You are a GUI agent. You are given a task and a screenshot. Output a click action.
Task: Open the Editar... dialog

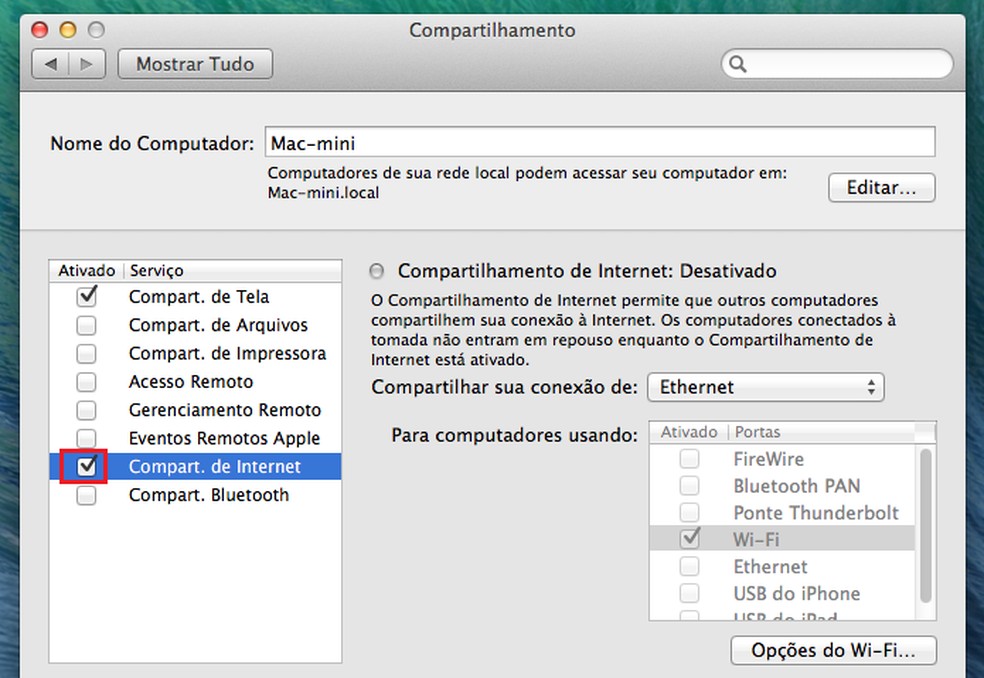(x=881, y=188)
